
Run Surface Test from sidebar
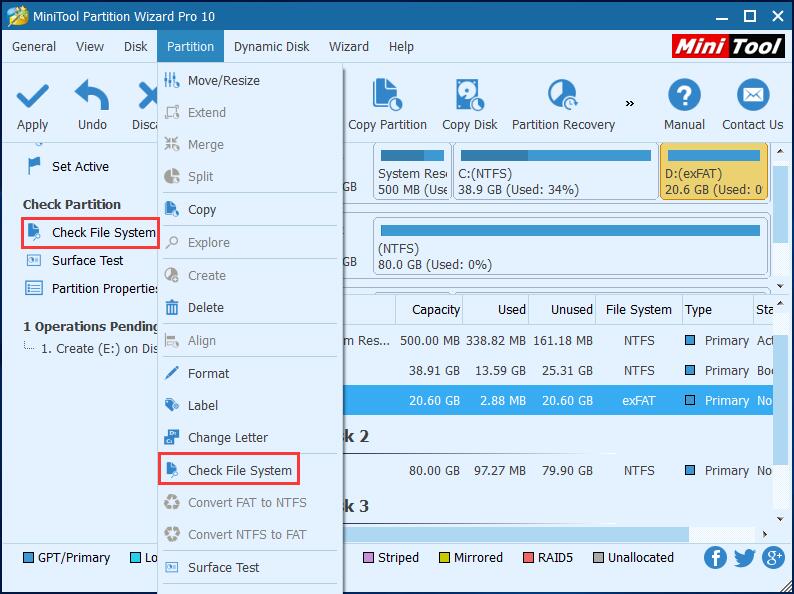(87, 260)
